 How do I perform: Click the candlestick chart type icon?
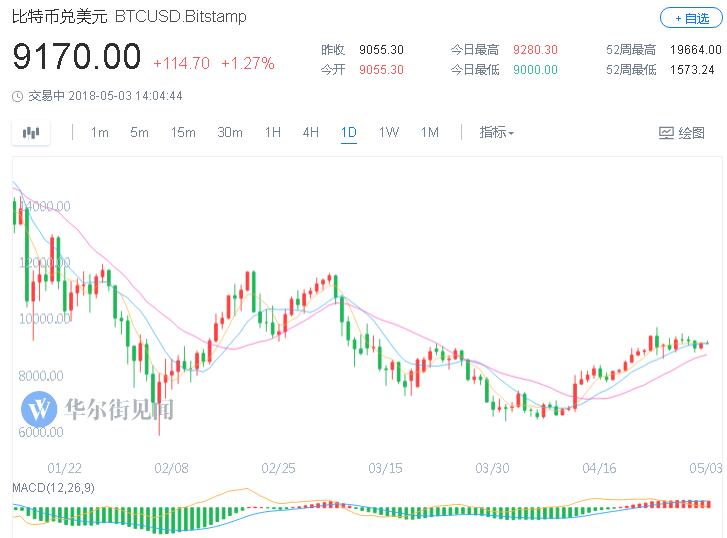31,133
